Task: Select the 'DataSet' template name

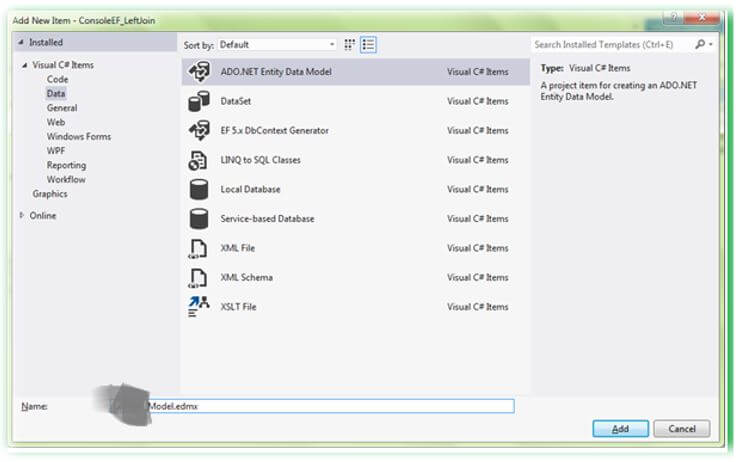Action: point(235,101)
